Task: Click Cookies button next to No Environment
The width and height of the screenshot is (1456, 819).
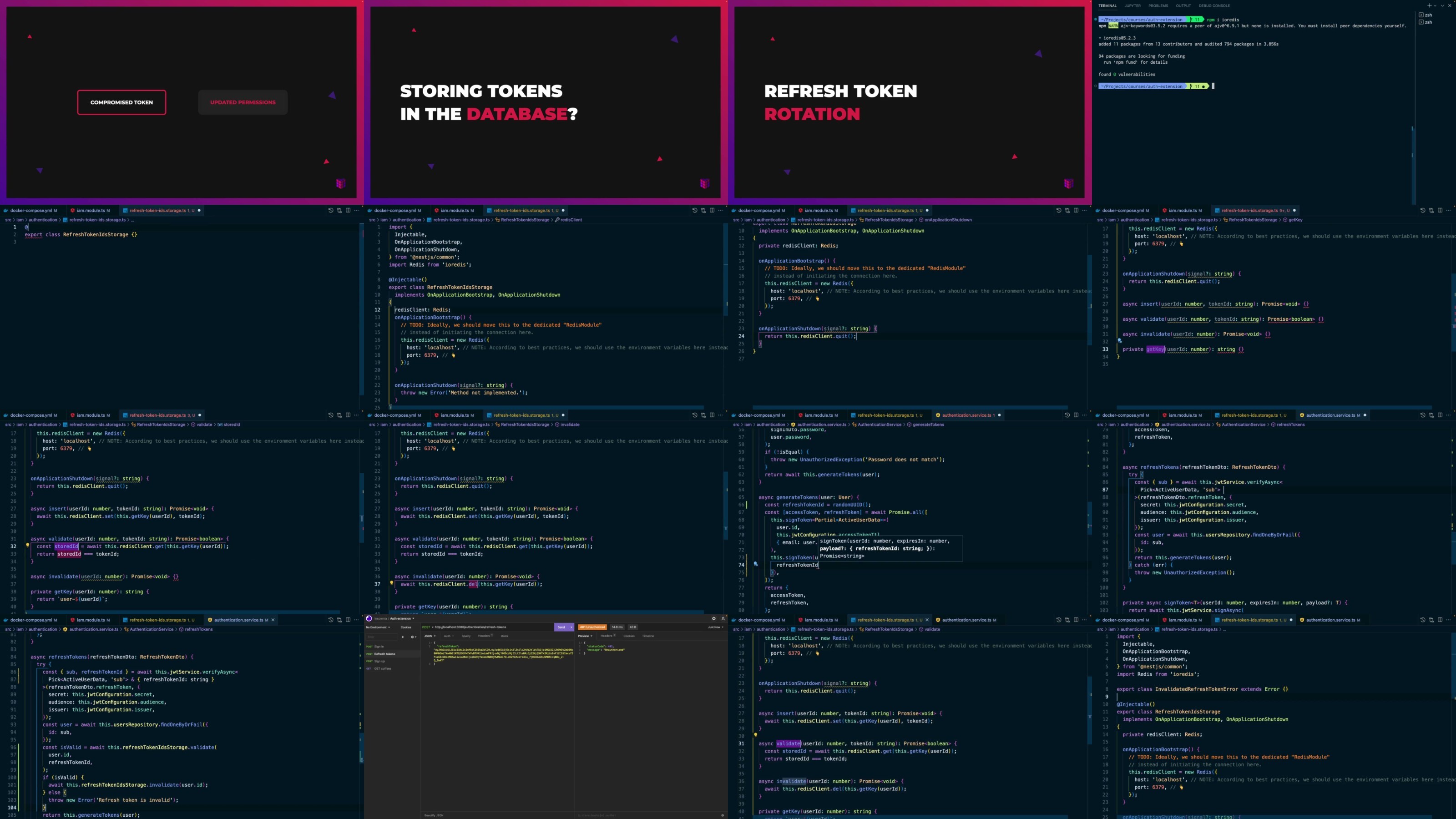Action: (406, 627)
